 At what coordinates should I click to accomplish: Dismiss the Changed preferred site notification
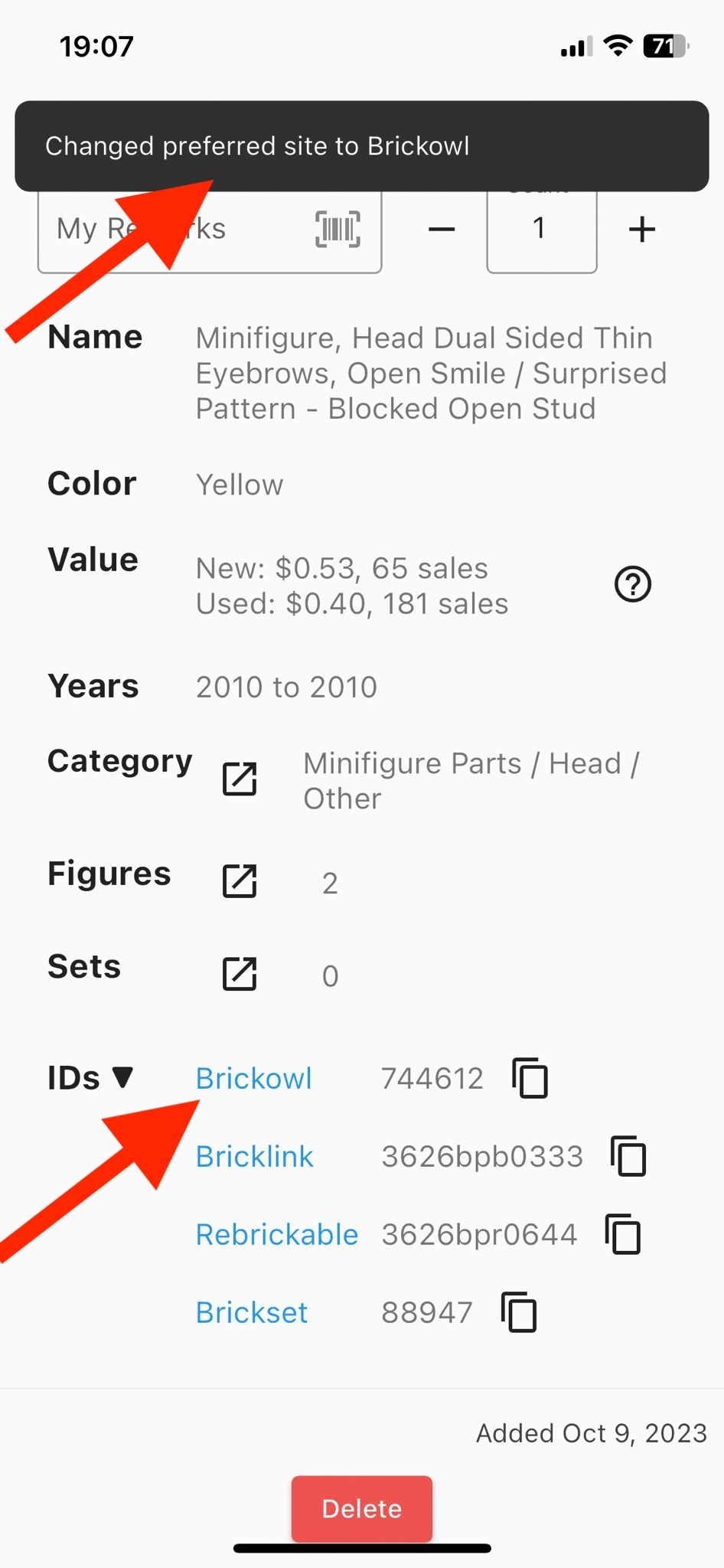362,145
